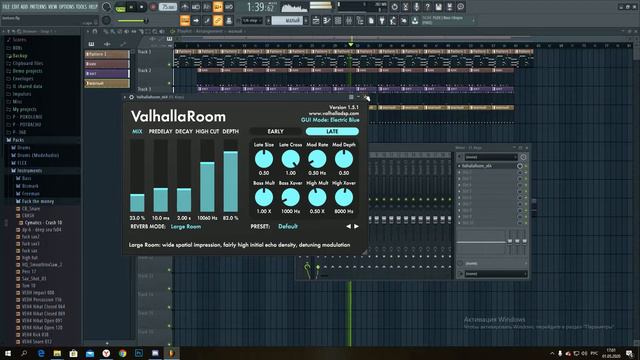Screen dimensions: 640x360
Task: Open the Large Room reverb mode selector
Action: [186, 227]
